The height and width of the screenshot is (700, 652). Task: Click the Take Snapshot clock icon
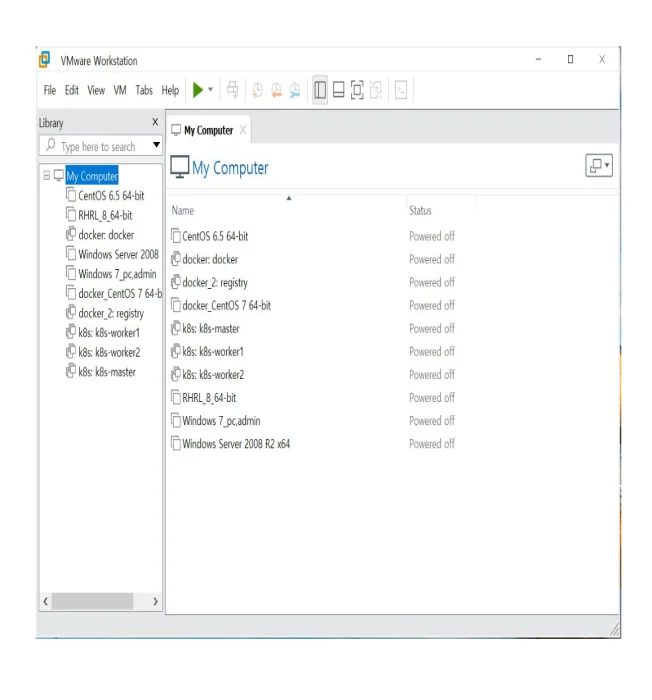(257, 90)
